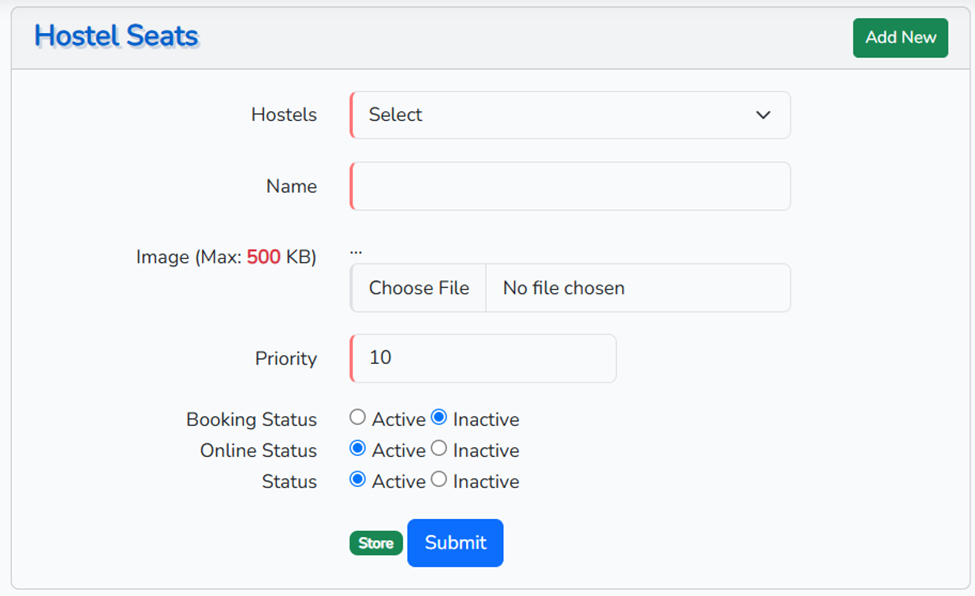This screenshot has height=596, width=975.
Task: Select Inactive for Booking Status
Action: [x=439, y=418]
